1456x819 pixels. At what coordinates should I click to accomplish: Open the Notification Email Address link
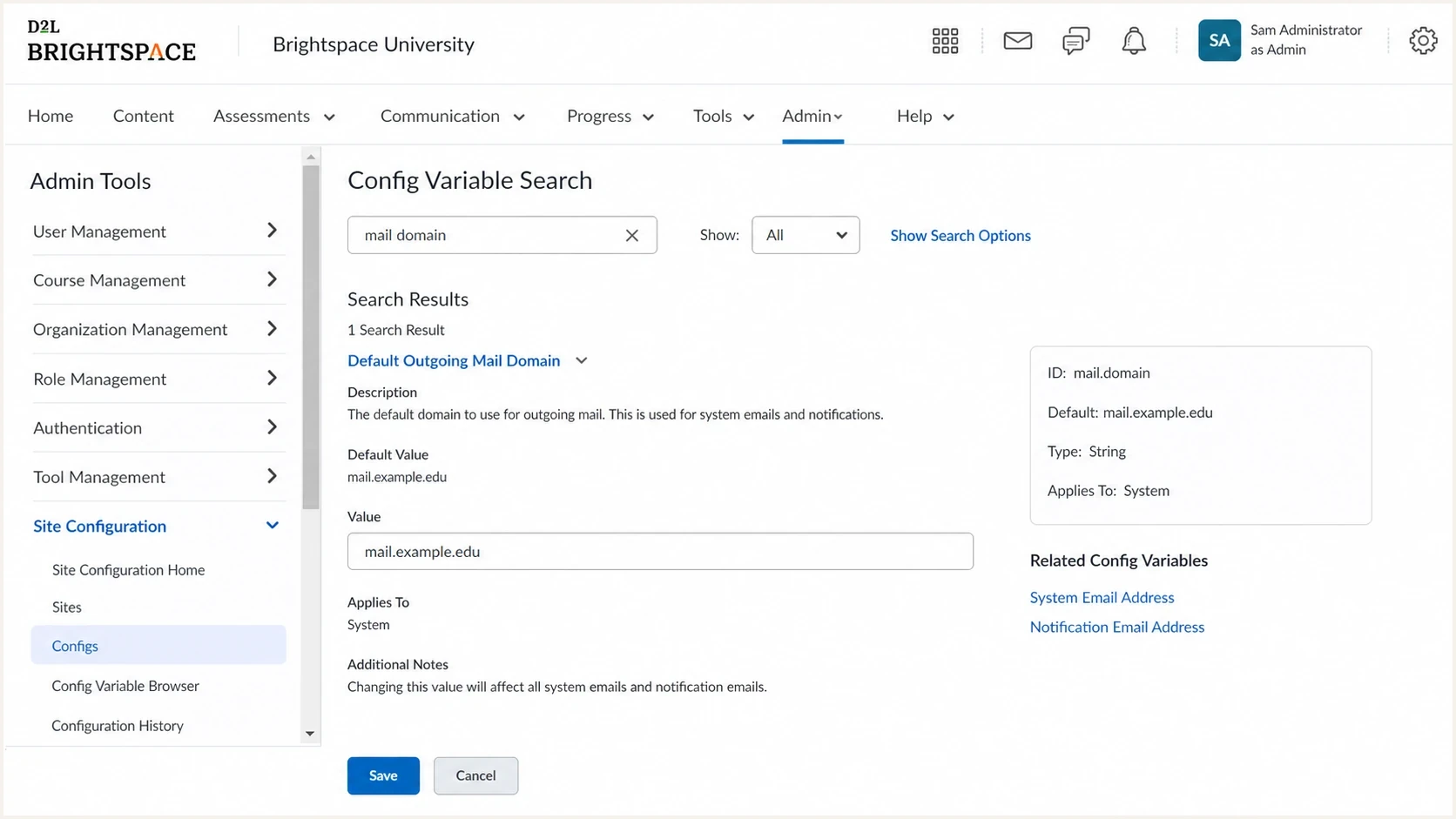pos(1117,627)
